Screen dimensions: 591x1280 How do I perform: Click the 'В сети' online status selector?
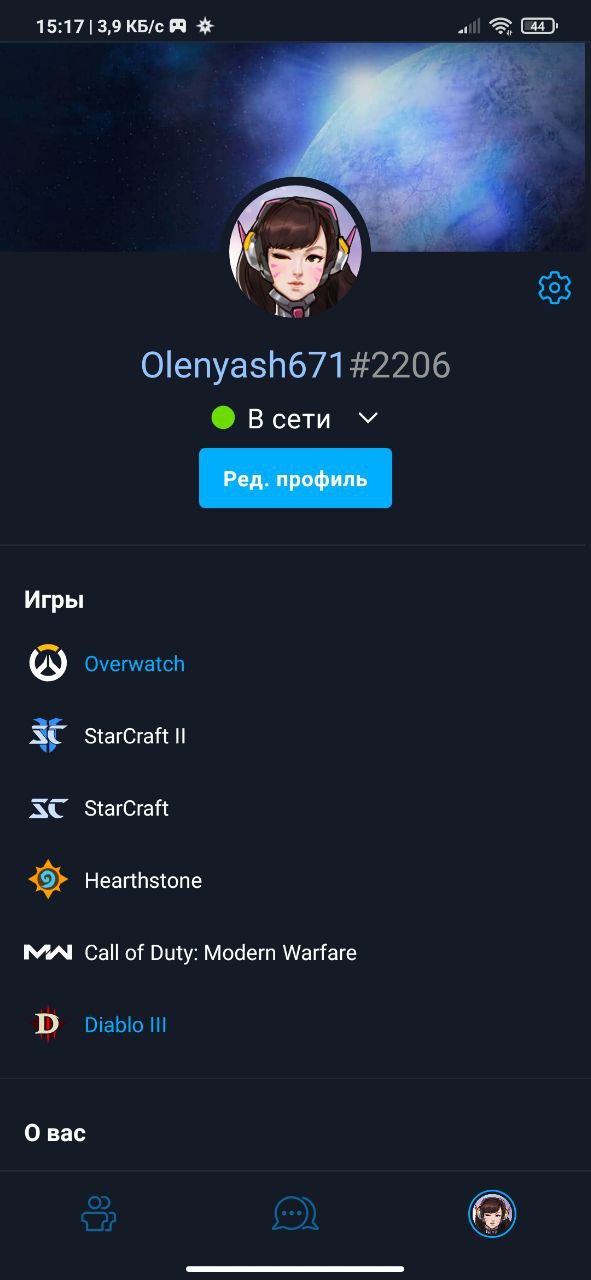[x=295, y=418]
